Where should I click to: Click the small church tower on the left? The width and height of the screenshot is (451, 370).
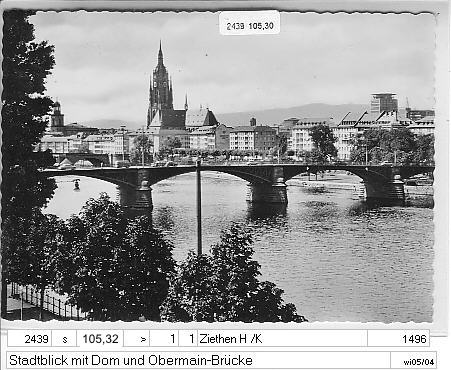(57, 116)
